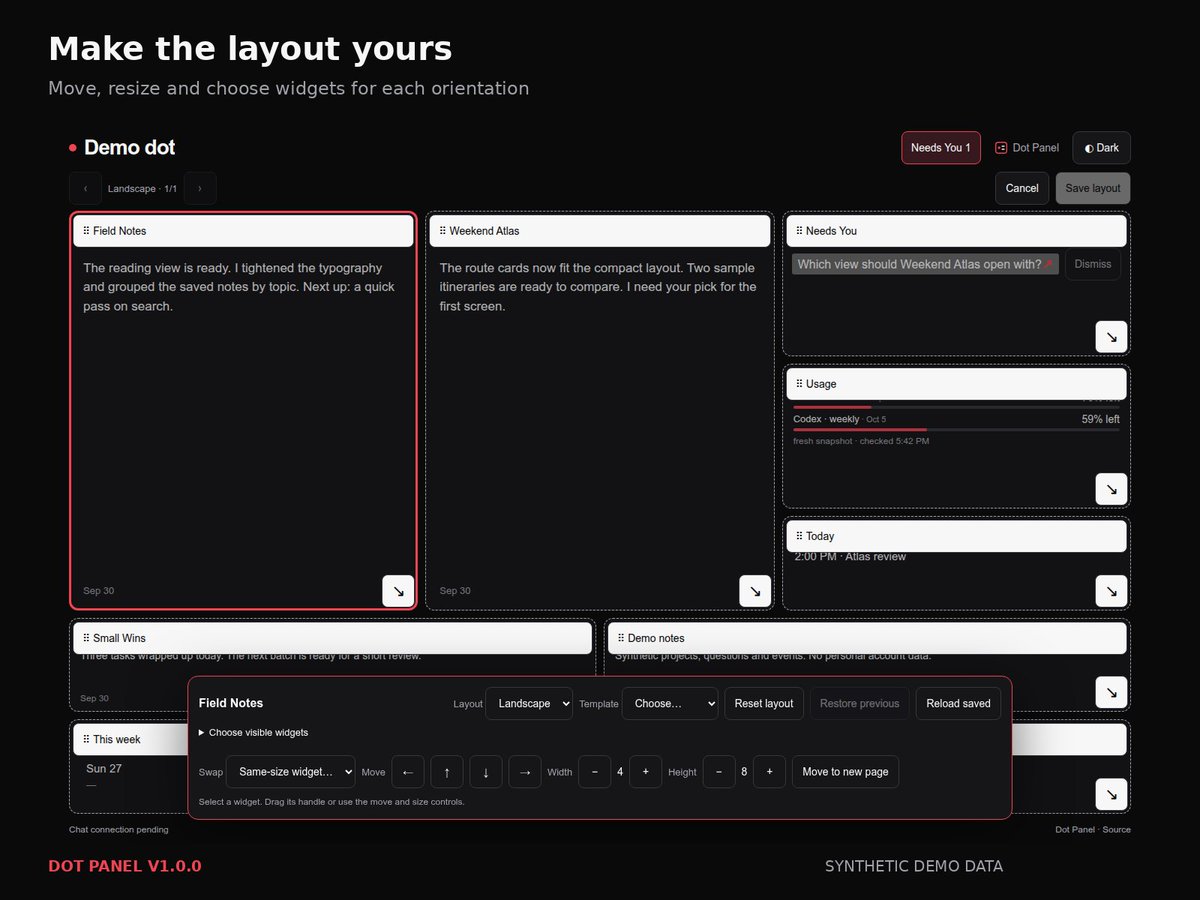Increase widget Width with plus button
The image size is (1200, 900).
[x=646, y=772]
